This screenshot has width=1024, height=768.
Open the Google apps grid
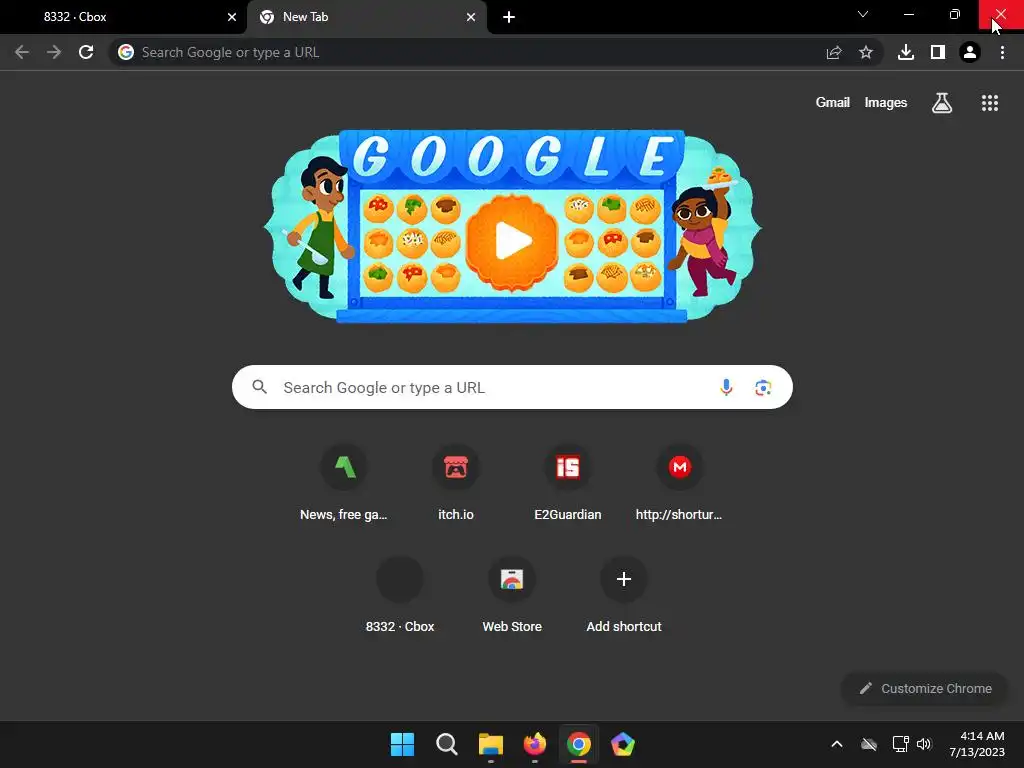click(990, 103)
